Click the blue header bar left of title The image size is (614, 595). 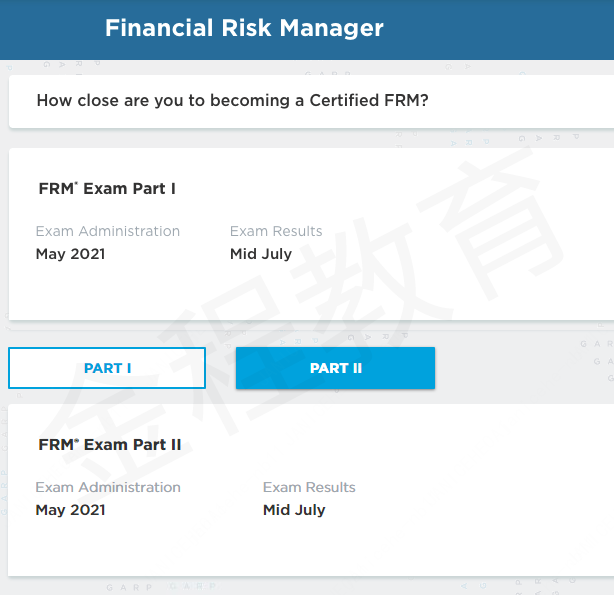point(51,29)
